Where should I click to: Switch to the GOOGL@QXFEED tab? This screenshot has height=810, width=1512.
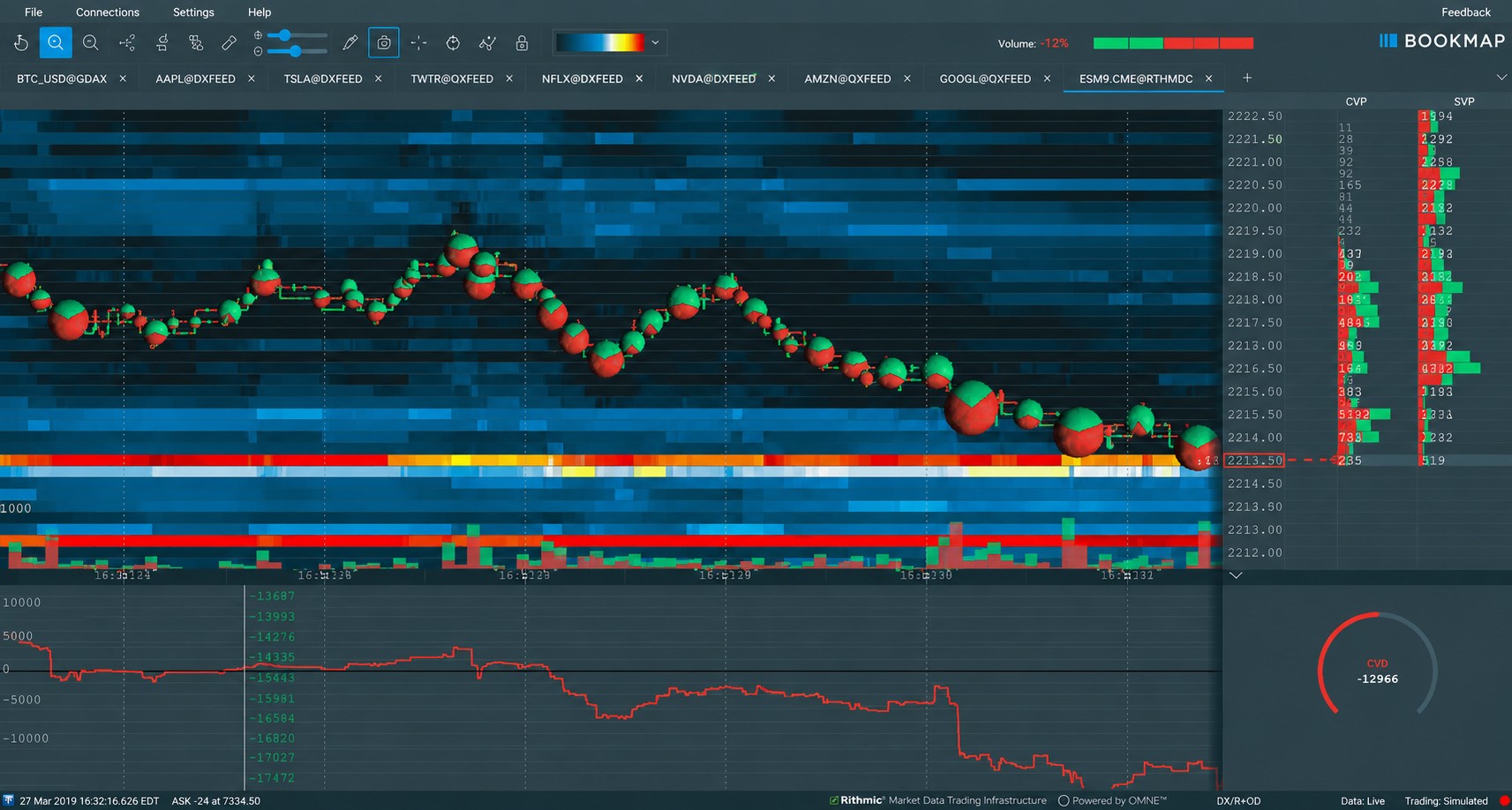(x=985, y=79)
